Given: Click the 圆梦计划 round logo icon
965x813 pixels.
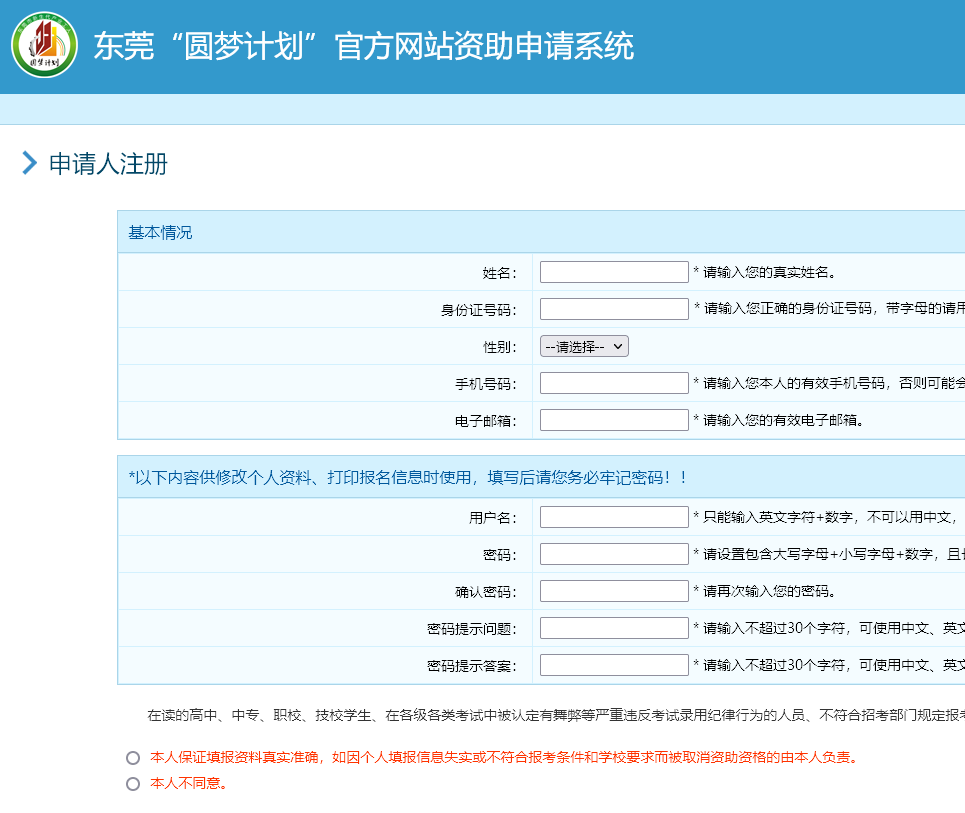Looking at the screenshot, I should [44, 46].
